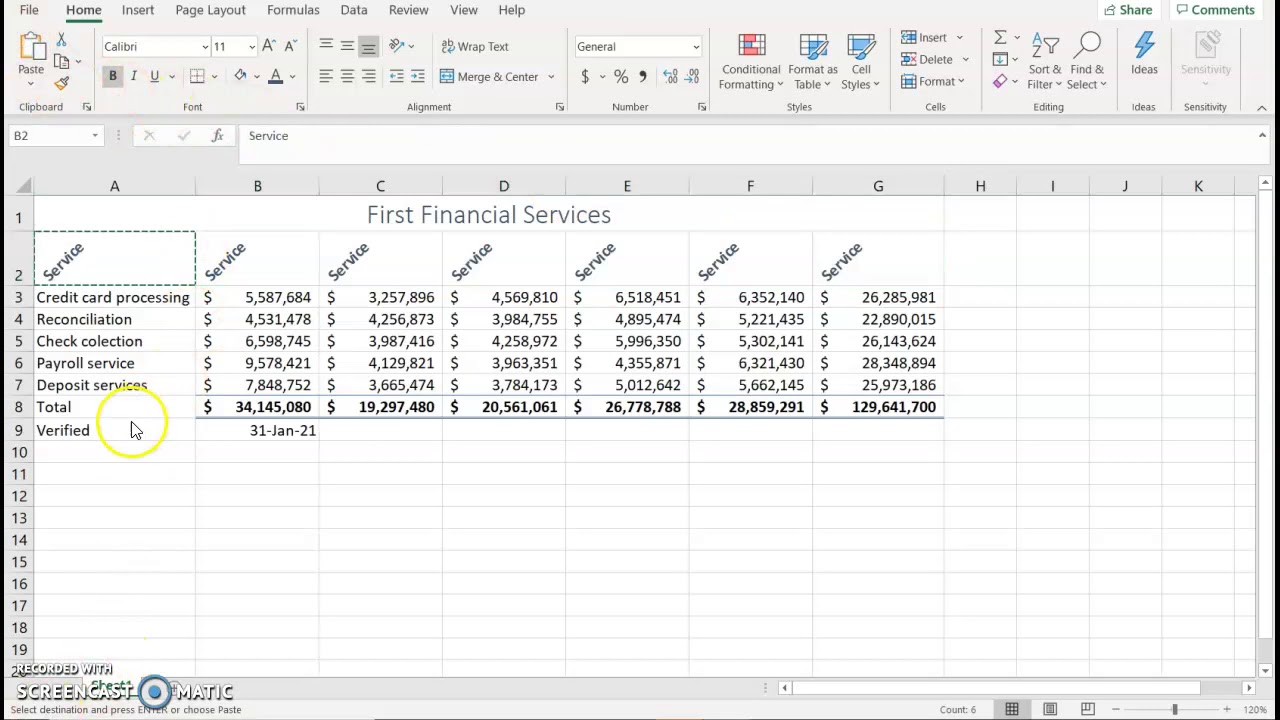Screen dimensions: 1280x720
Task: Switch to the Formulas ribbon tab
Action: (x=293, y=10)
